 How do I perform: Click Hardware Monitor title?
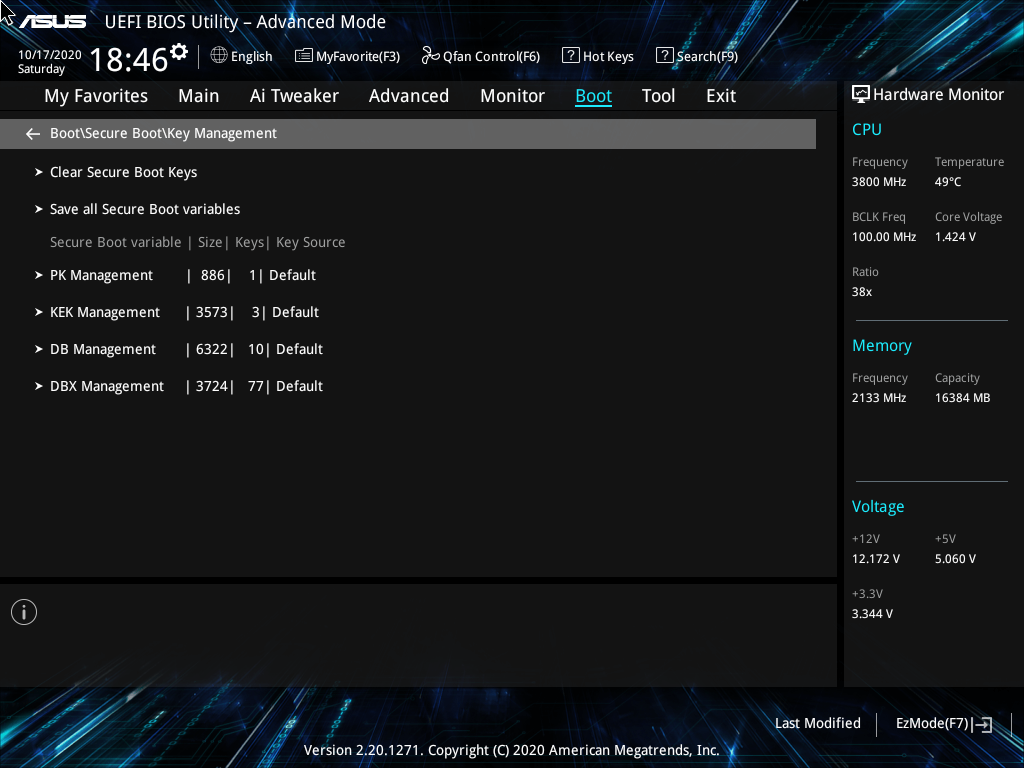point(938,95)
